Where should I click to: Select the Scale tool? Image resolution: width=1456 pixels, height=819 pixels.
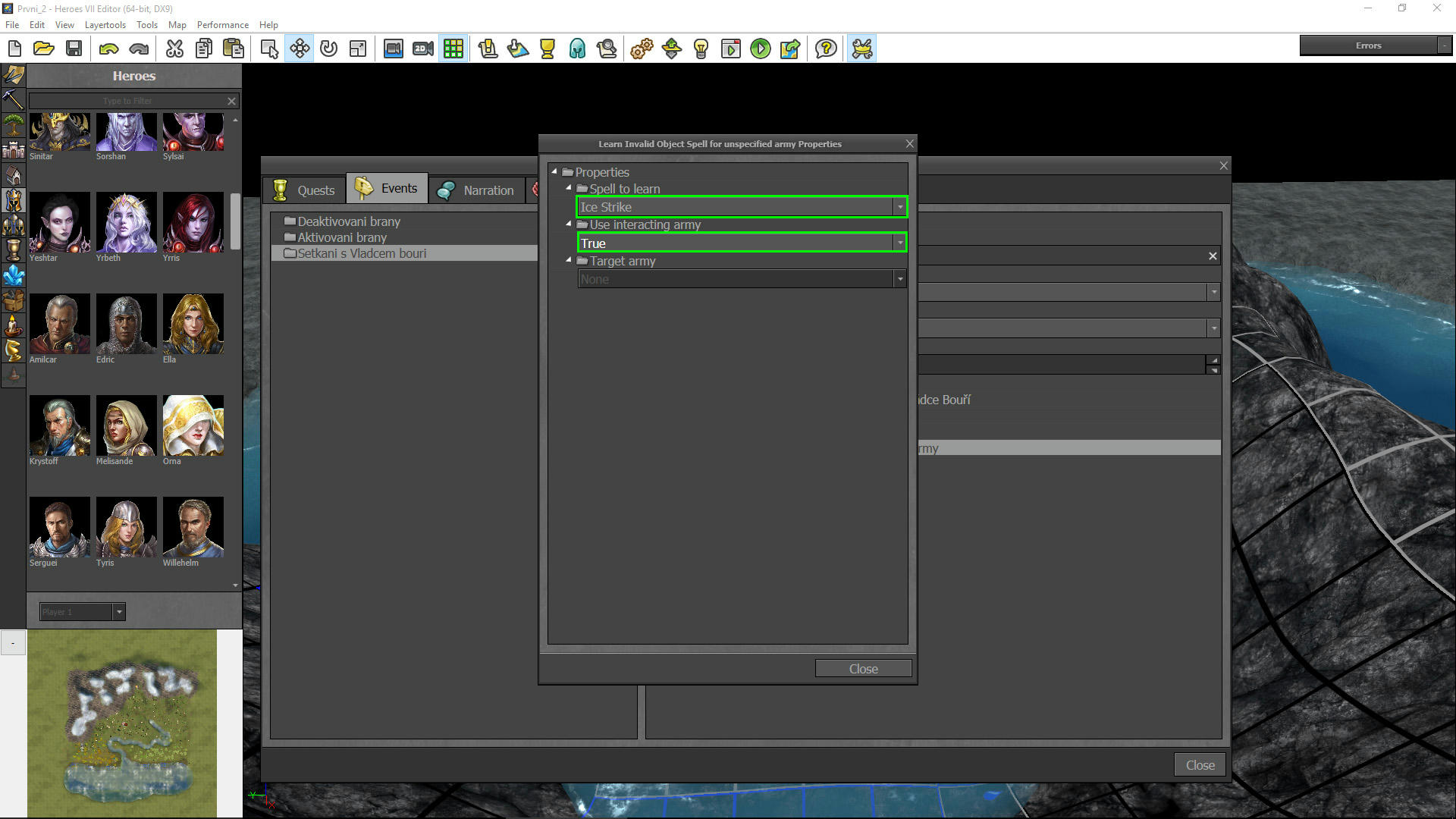[x=358, y=49]
